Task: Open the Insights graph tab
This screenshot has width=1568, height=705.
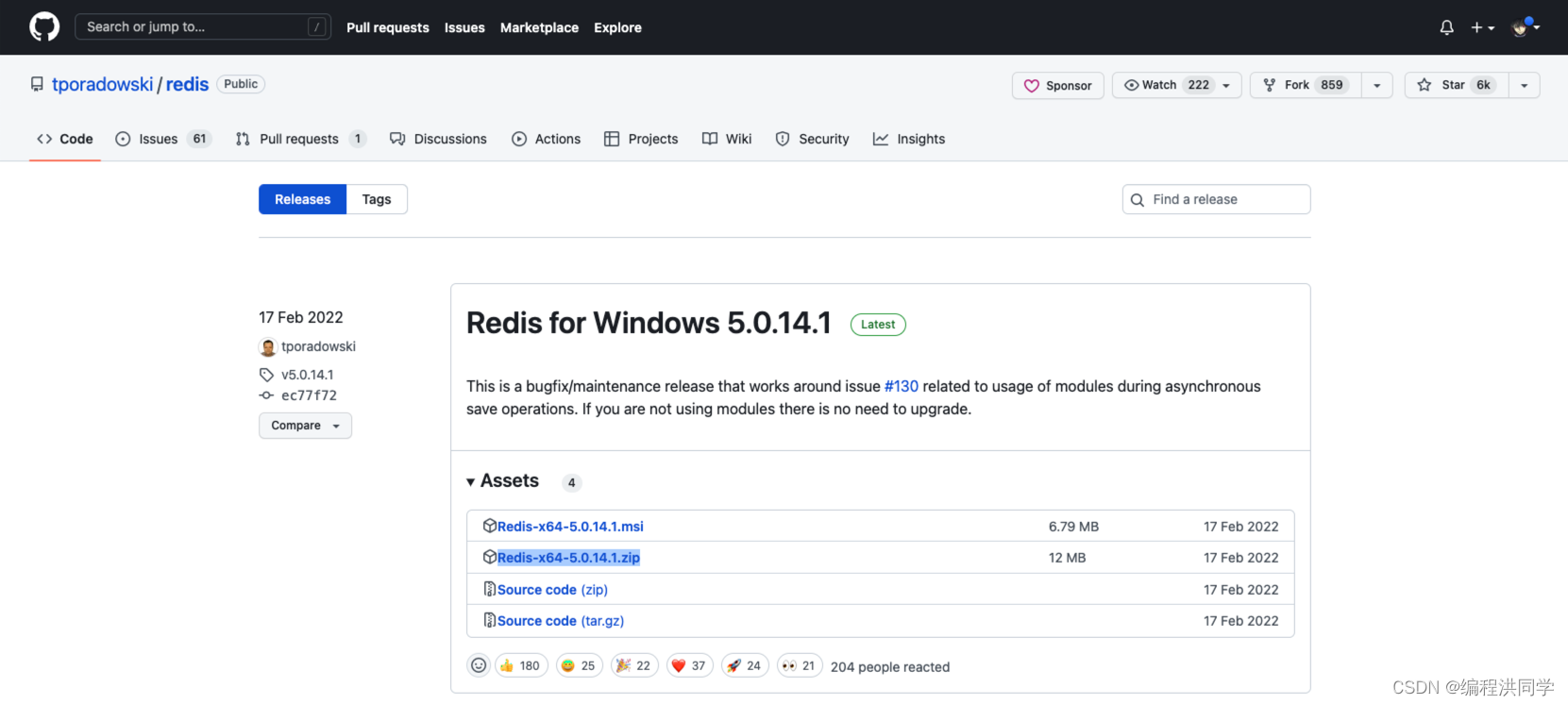Action: coord(909,139)
